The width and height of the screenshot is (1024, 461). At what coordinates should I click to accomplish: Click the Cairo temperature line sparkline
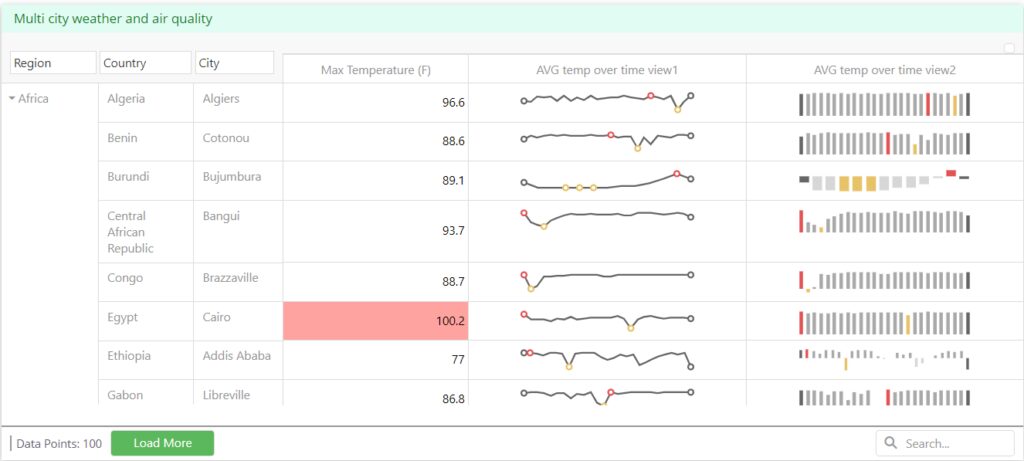(607, 320)
